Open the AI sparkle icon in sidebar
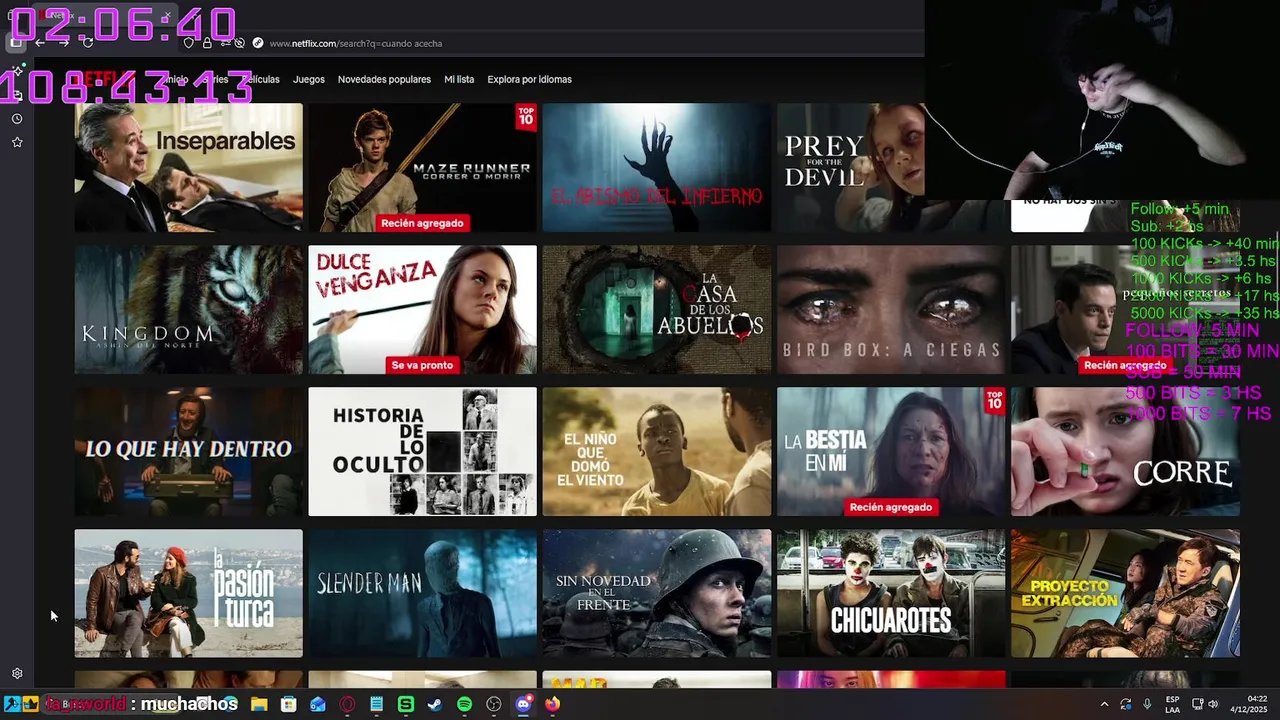Viewport: 1280px width, 720px height. coord(17,72)
